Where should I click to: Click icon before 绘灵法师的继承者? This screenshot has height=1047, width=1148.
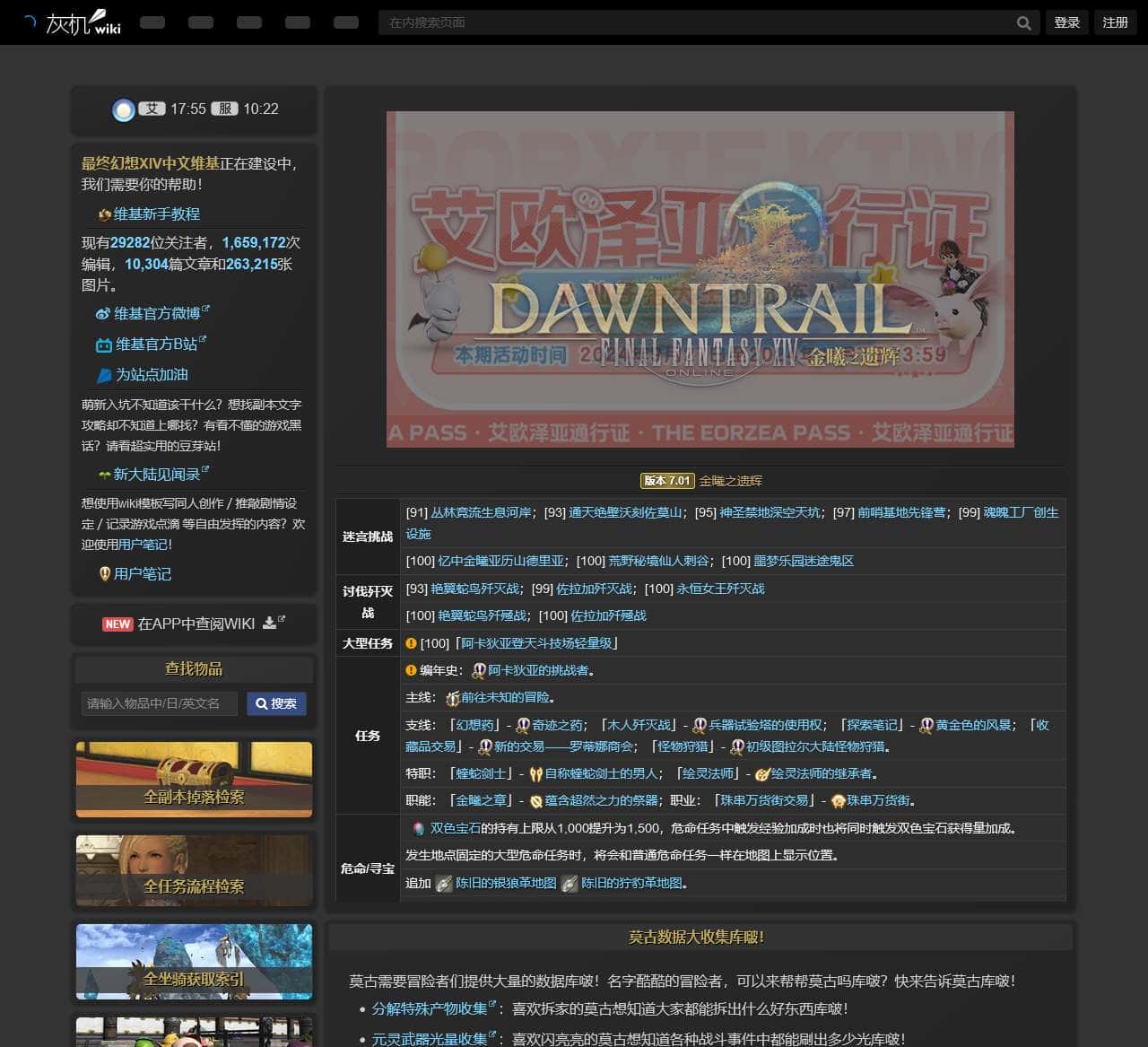(x=762, y=773)
